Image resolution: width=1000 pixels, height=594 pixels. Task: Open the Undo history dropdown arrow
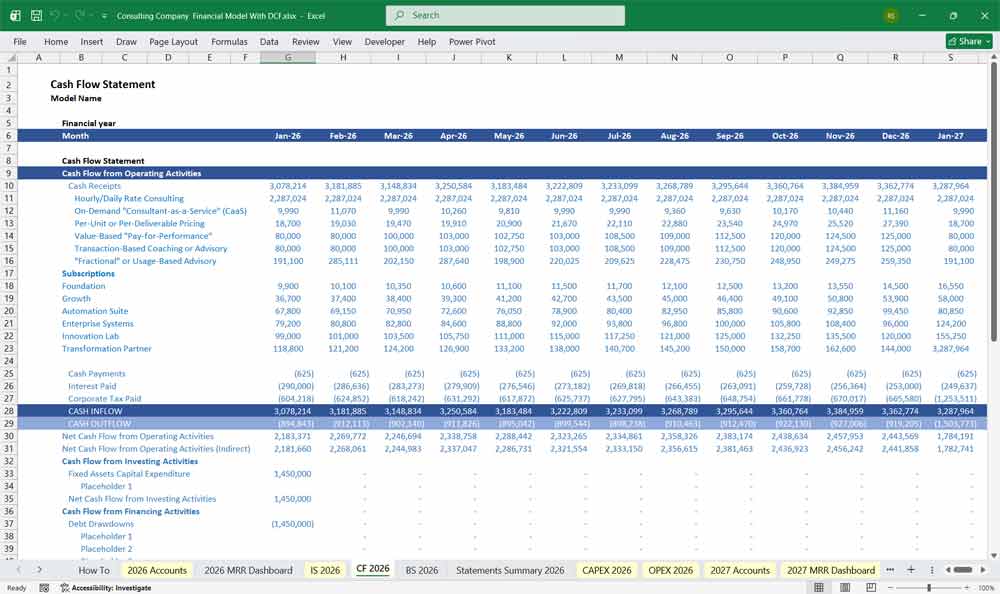(66, 15)
